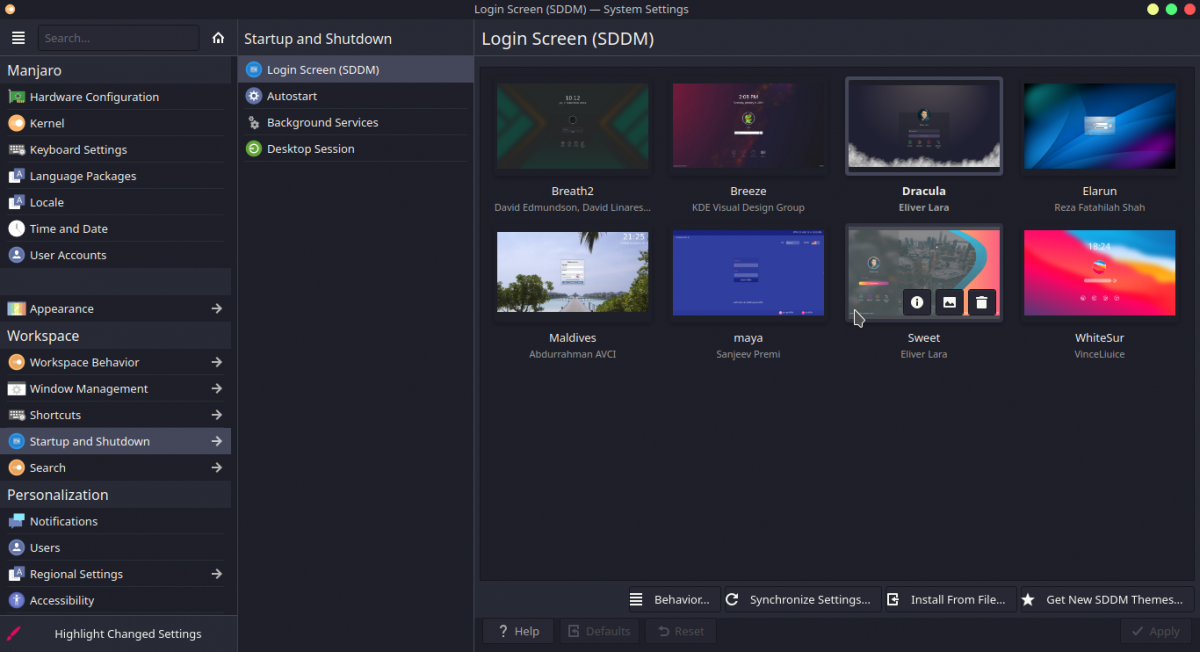The image size is (1200, 652).
Task: Open Desktop Session settings
Action: tap(310, 148)
